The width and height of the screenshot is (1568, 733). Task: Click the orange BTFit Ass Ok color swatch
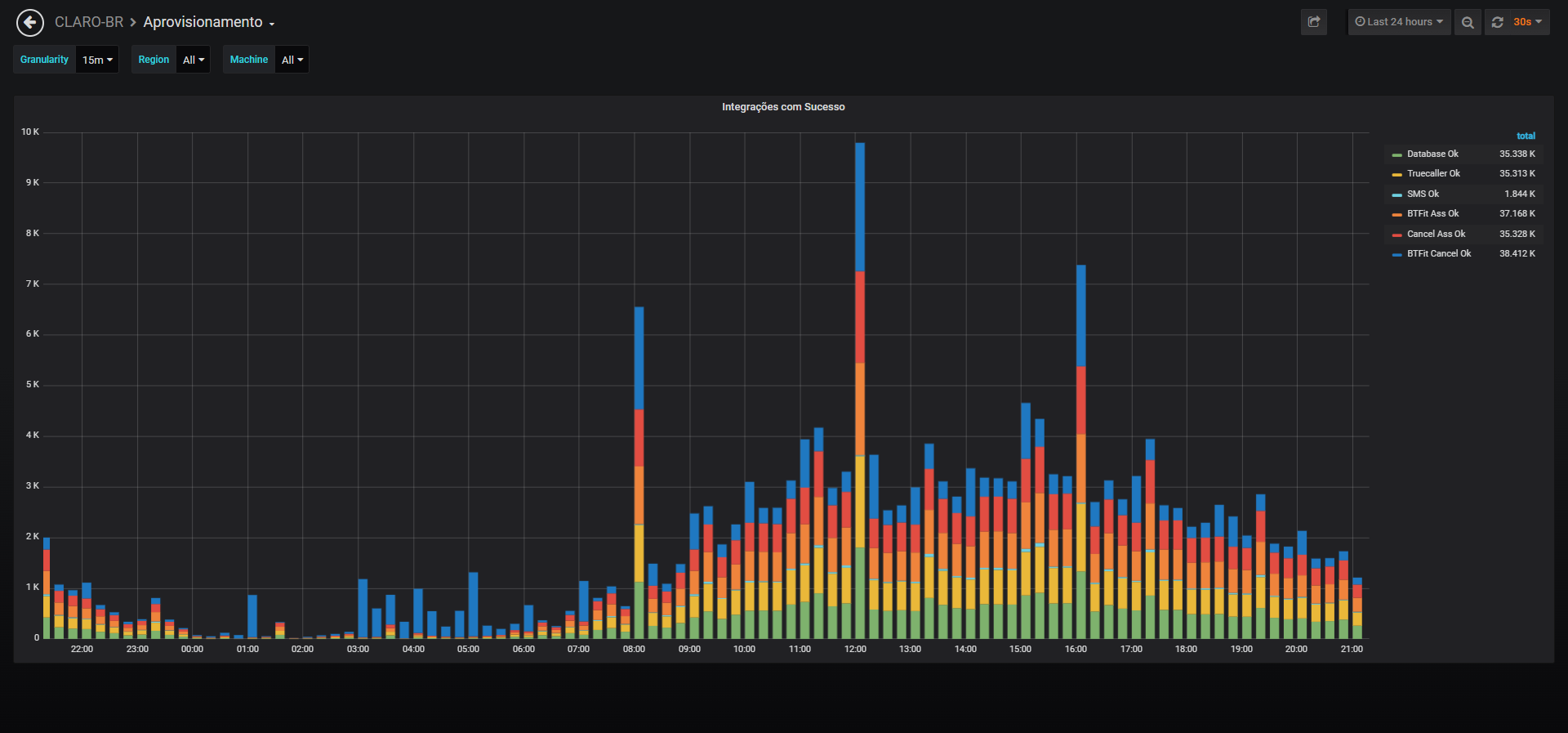click(x=1396, y=214)
